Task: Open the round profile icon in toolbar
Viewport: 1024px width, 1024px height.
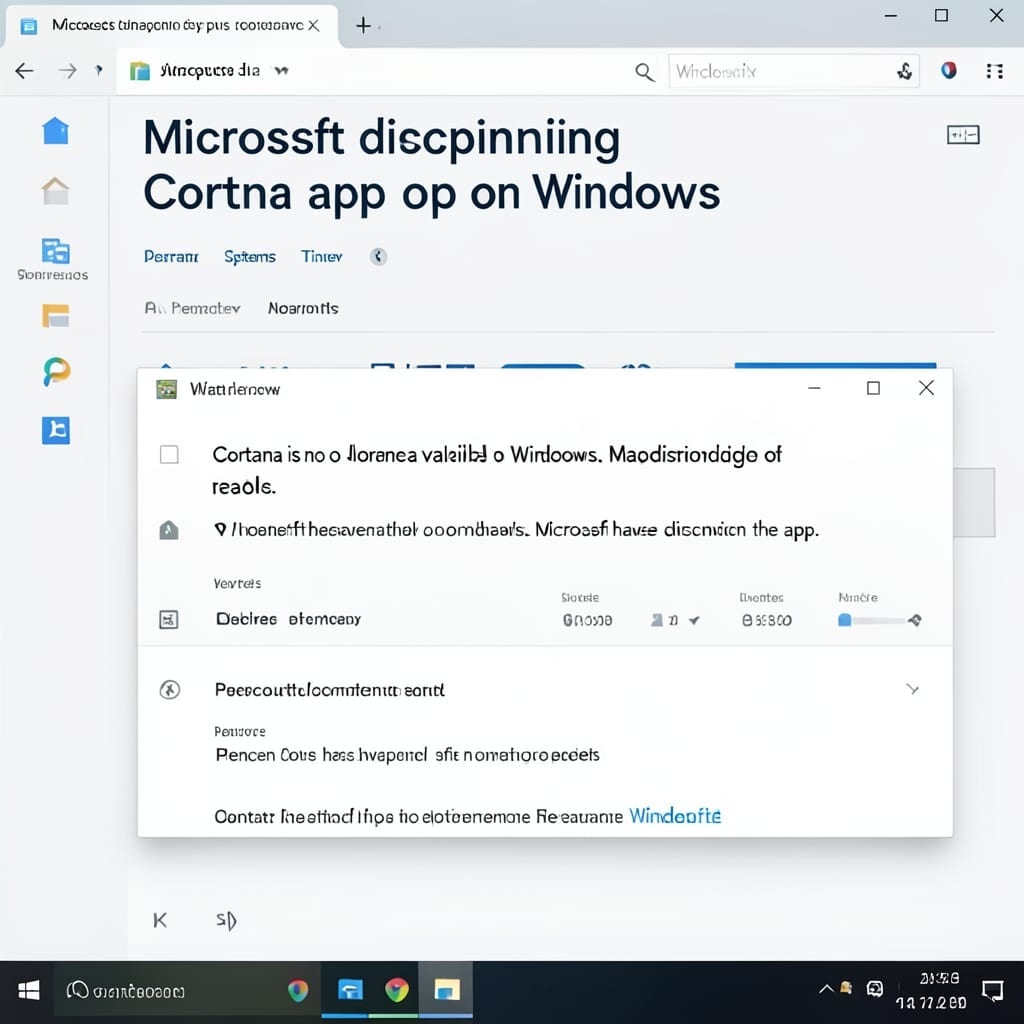Action: (x=949, y=70)
